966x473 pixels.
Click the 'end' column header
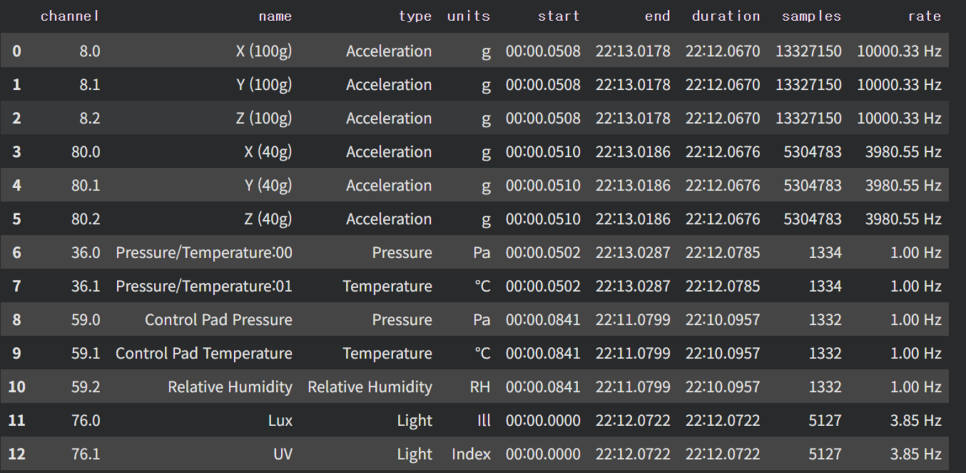click(657, 16)
